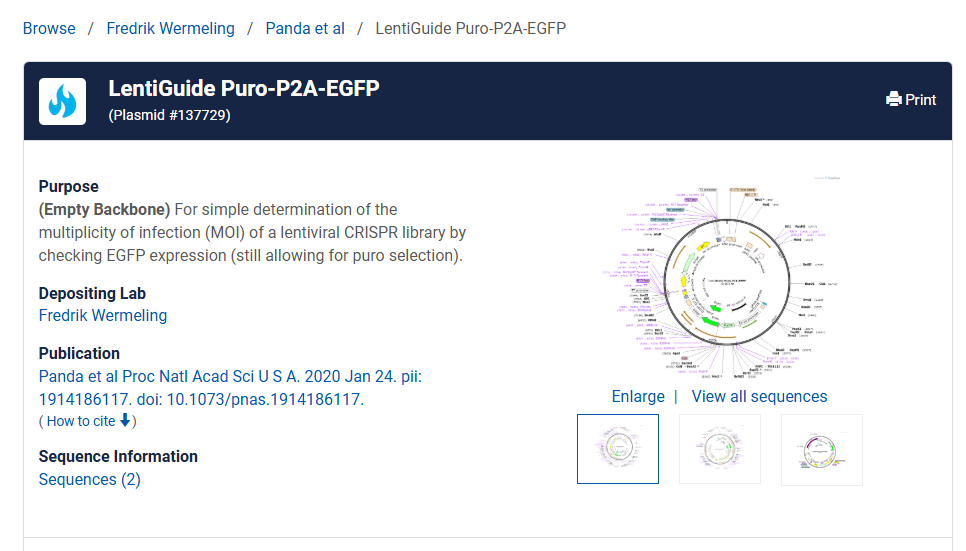Open the Sequences (2) link
The height and width of the screenshot is (551, 966).
[89, 480]
